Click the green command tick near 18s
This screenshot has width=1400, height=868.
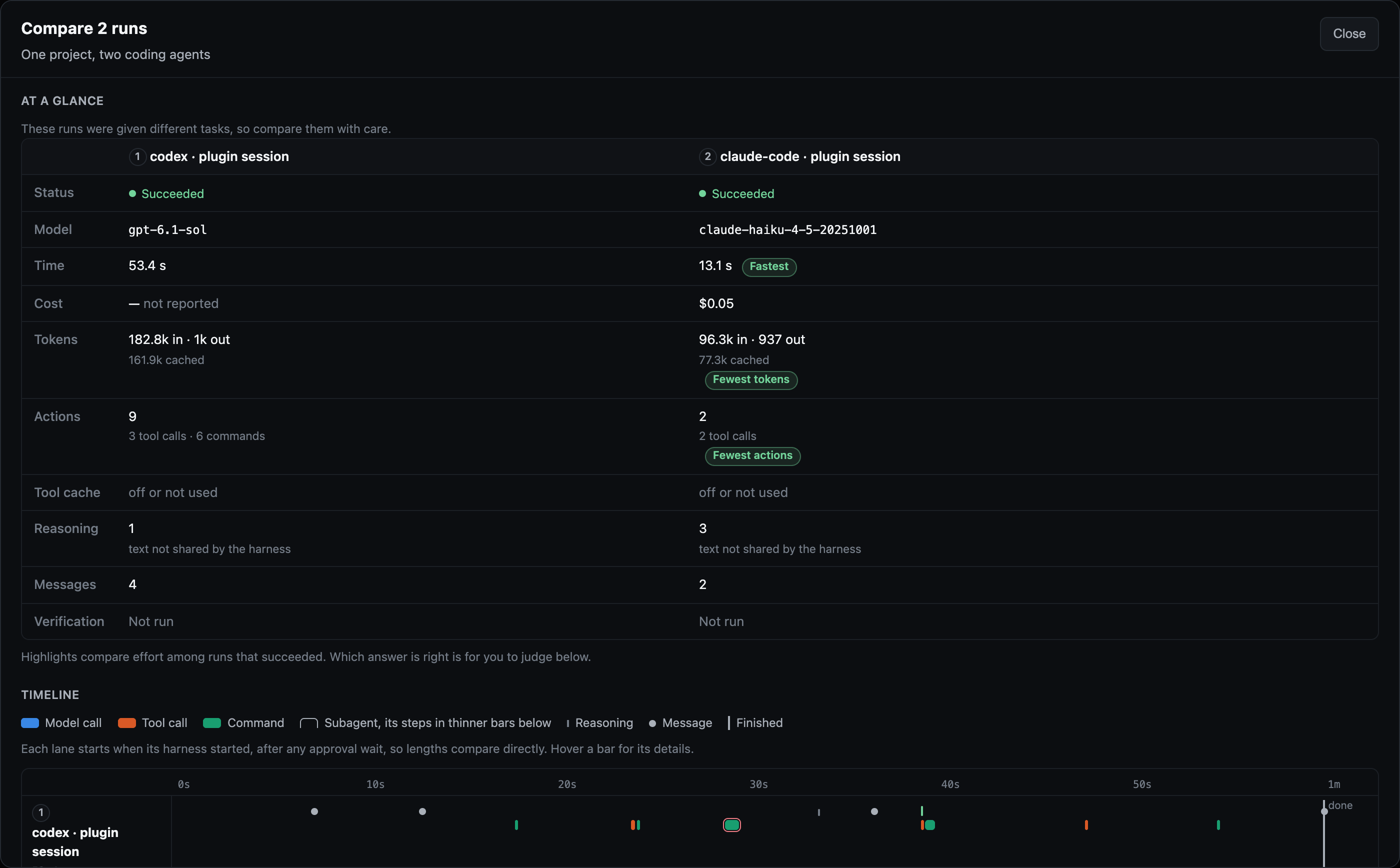(516, 825)
